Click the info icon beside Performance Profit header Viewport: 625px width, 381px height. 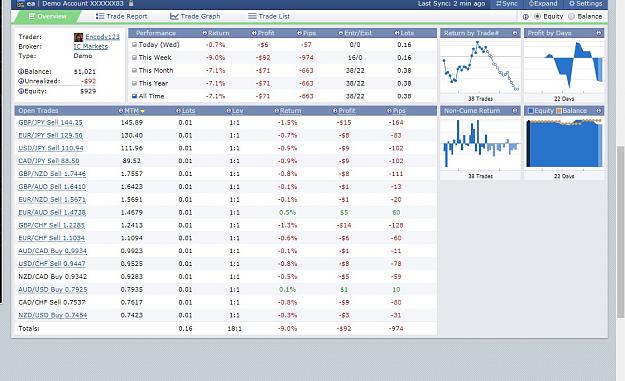[254, 33]
